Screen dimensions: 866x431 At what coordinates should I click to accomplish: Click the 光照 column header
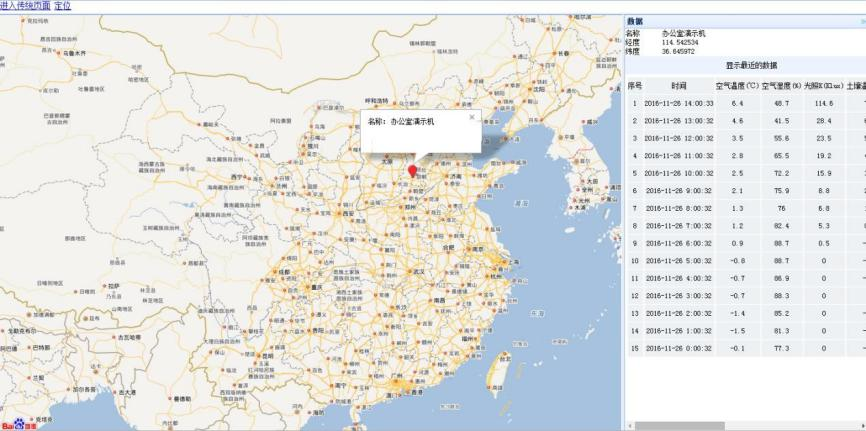coord(824,86)
